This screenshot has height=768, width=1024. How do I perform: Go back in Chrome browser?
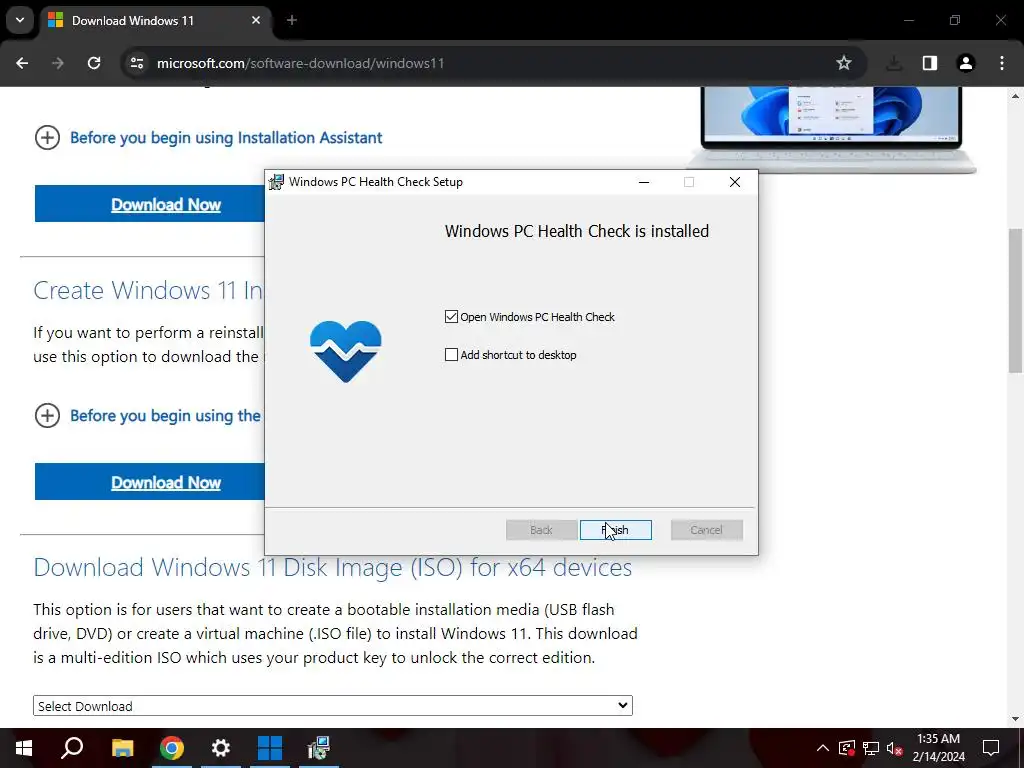tap(22, 63)
